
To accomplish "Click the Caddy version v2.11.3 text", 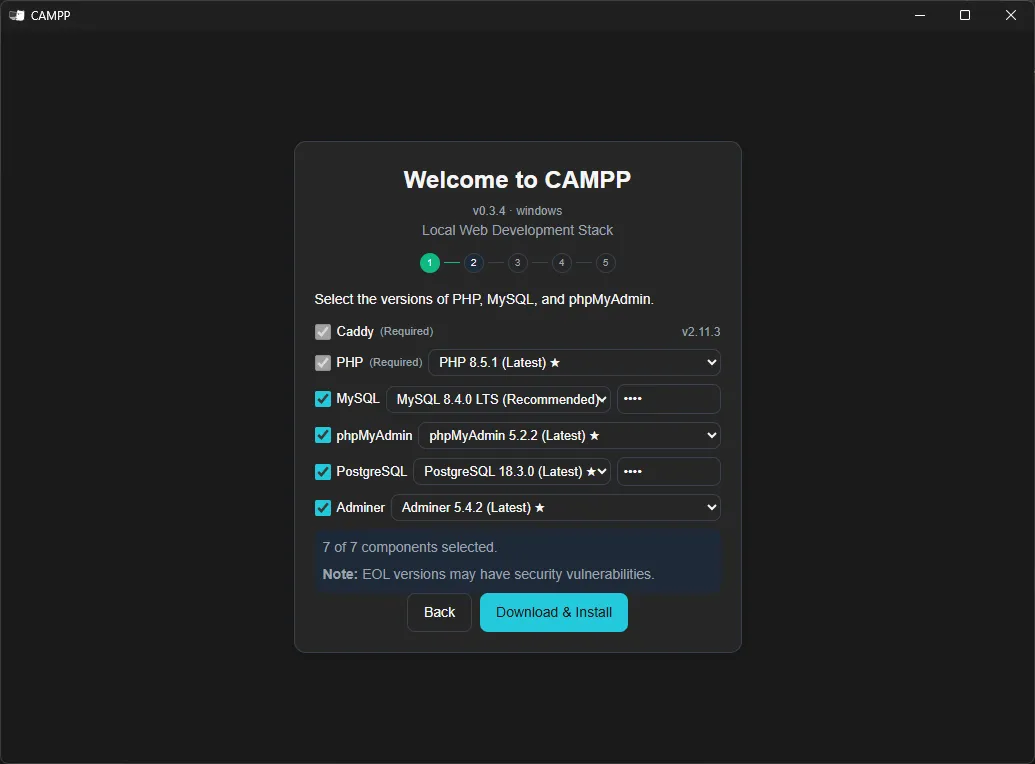I will pos(701,331).
